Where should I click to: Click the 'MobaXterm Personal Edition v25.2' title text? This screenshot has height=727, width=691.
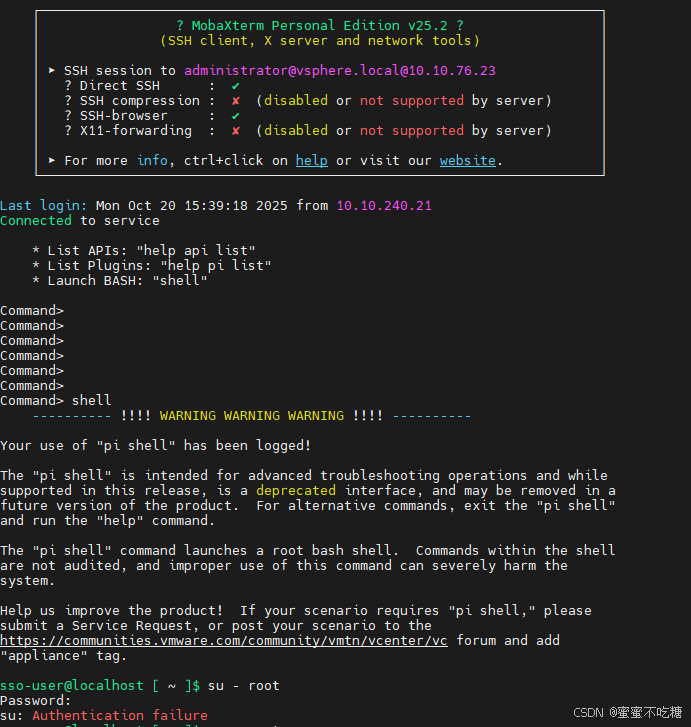point(320,26)
